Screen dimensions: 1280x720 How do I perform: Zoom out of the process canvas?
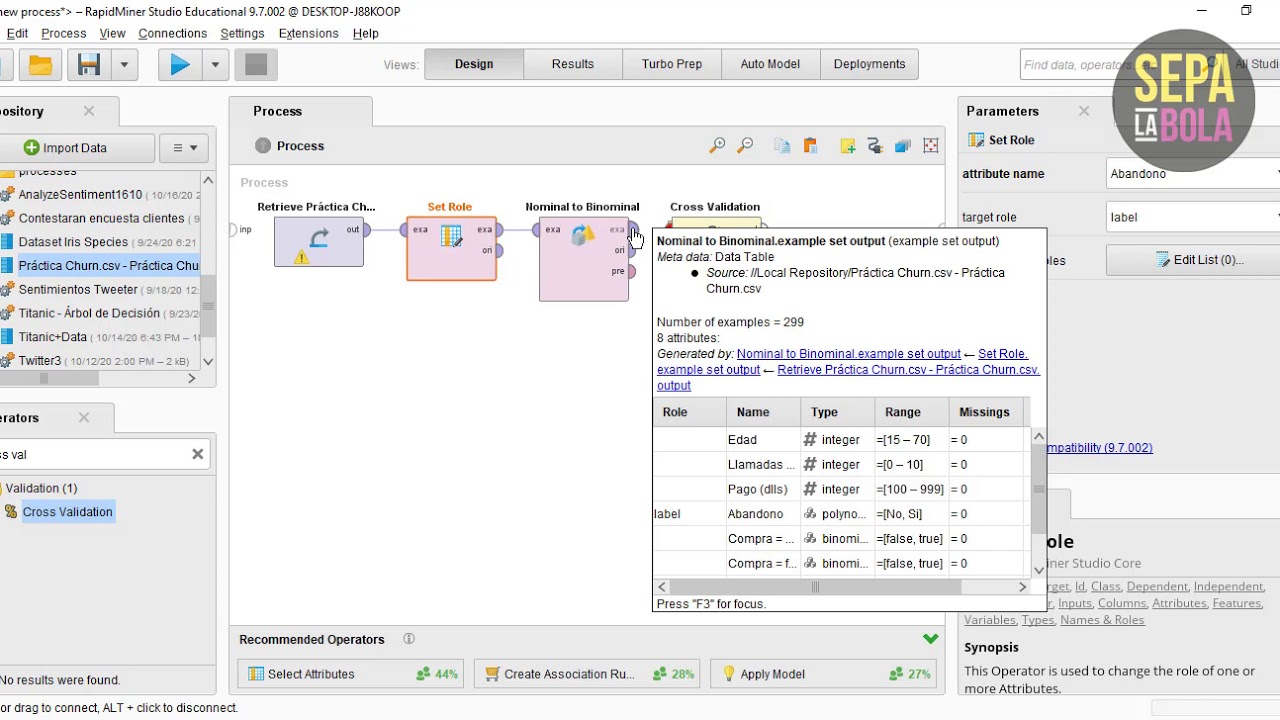[745, 146]
